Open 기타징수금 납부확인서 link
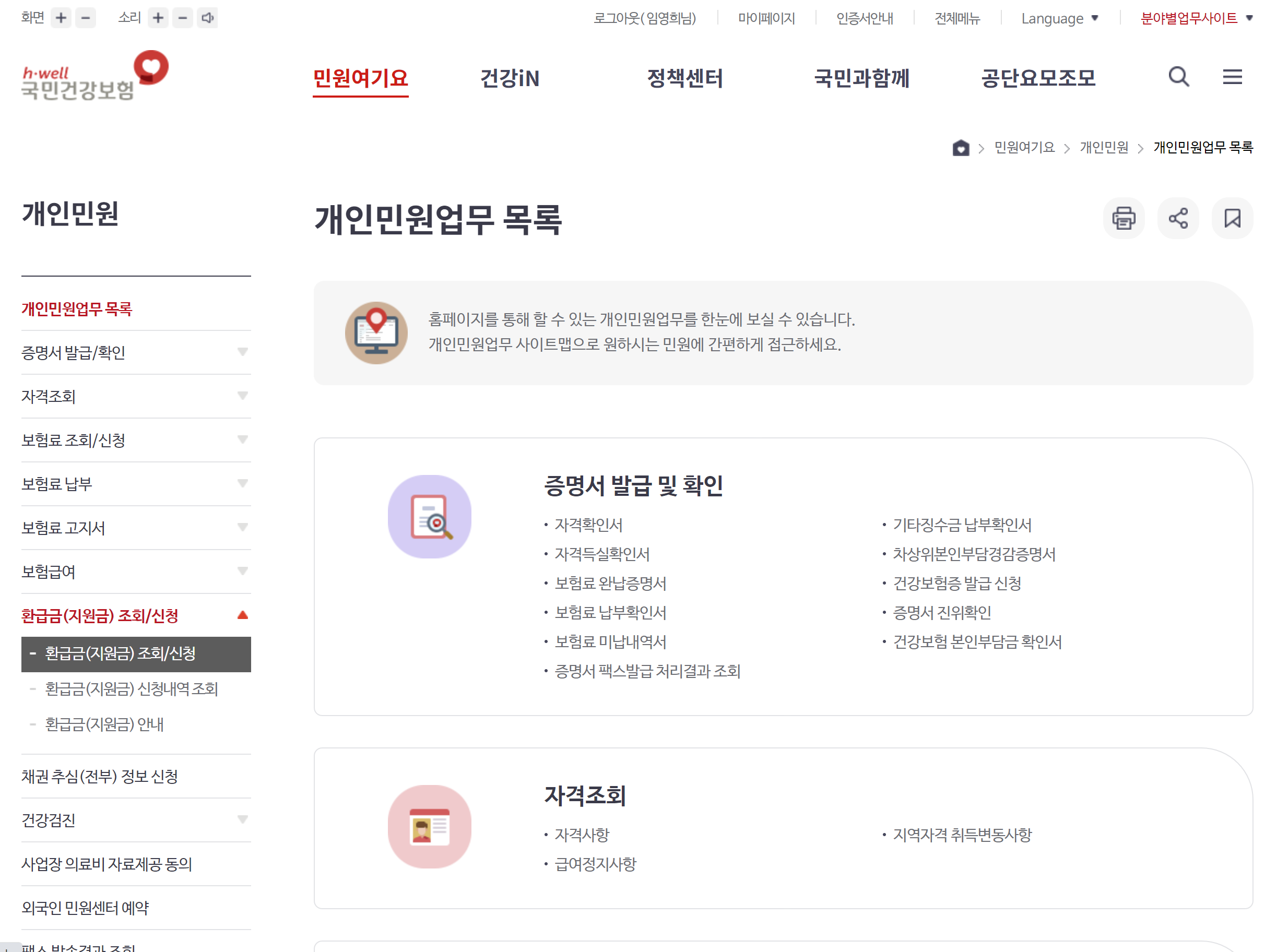This screenshot has width=1265, height=952. pos(963,525)
